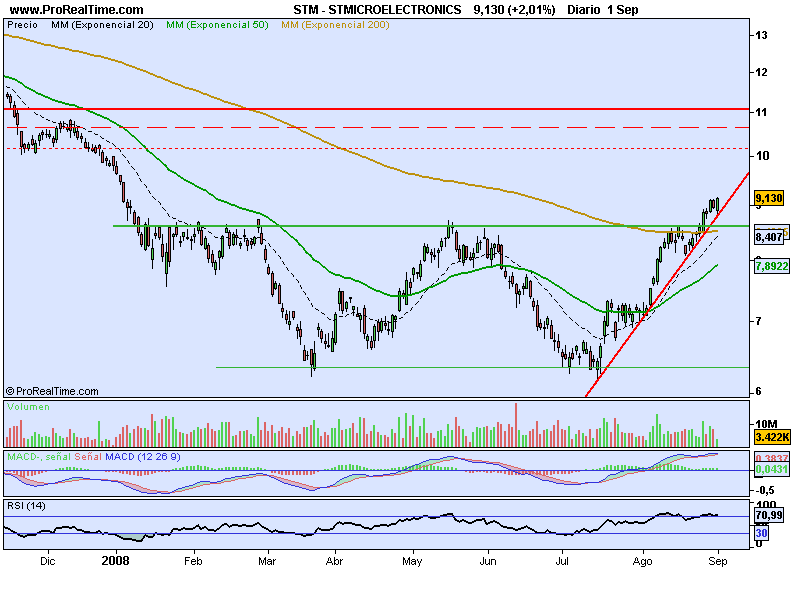This screenshot has width=800, height=600.
Task: Click the Dic month label
Action: (x=47, y=561)
